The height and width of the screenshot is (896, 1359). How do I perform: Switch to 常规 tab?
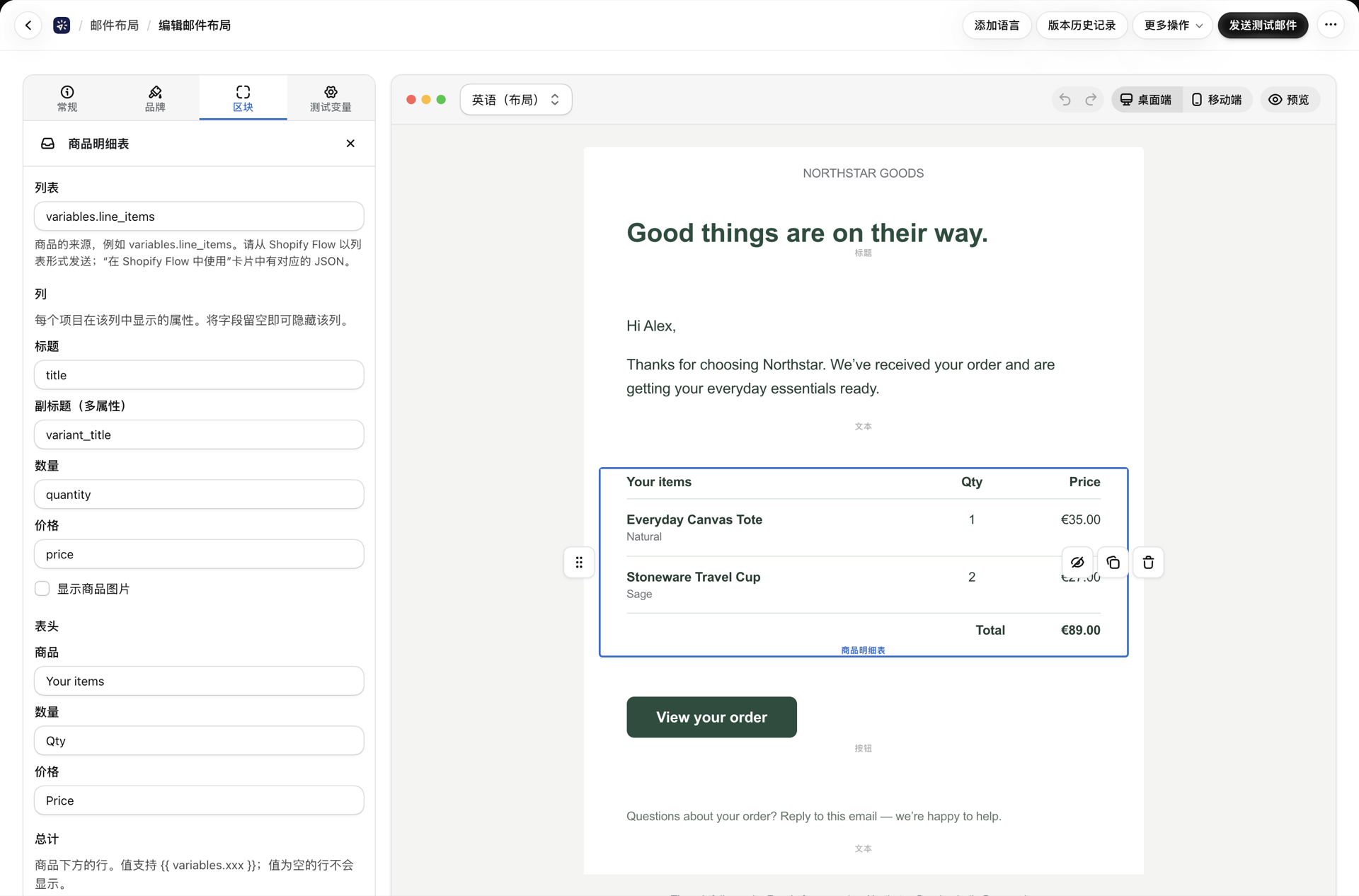[67, 98]
